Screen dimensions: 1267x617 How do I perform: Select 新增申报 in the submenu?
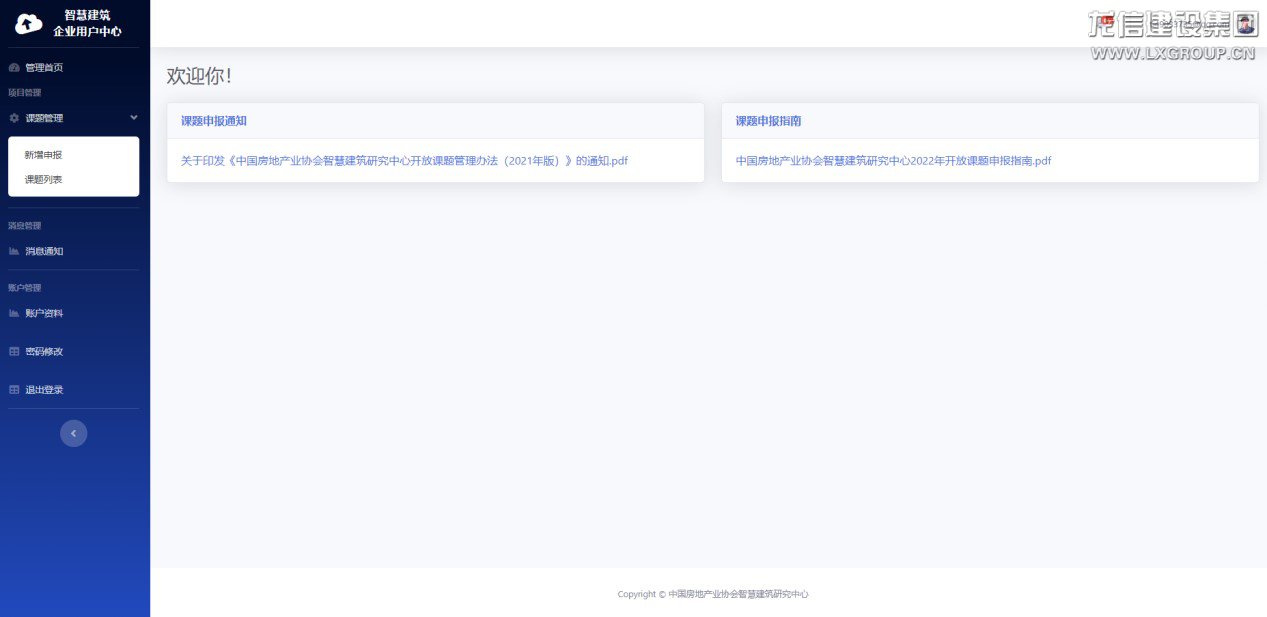(x=44, y=155)
